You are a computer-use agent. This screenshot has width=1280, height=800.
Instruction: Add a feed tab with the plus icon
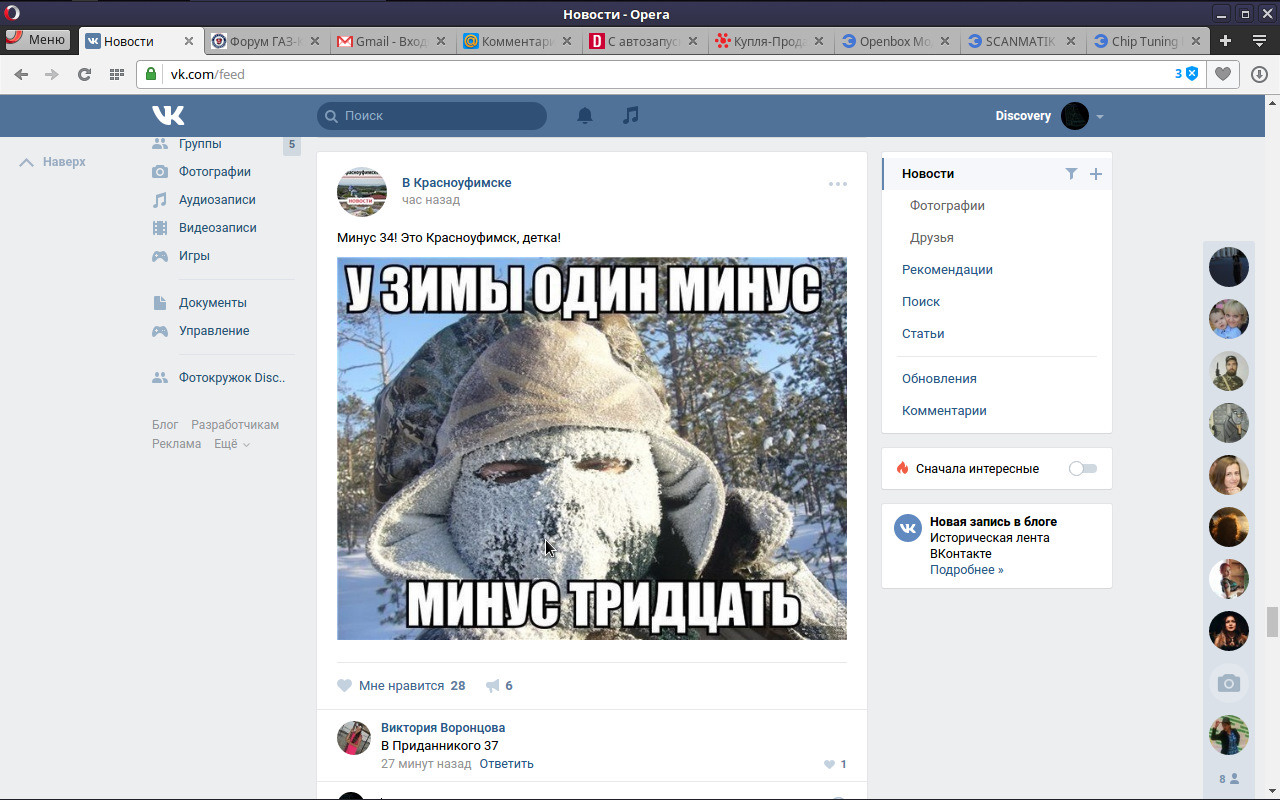pos(1096,174)
